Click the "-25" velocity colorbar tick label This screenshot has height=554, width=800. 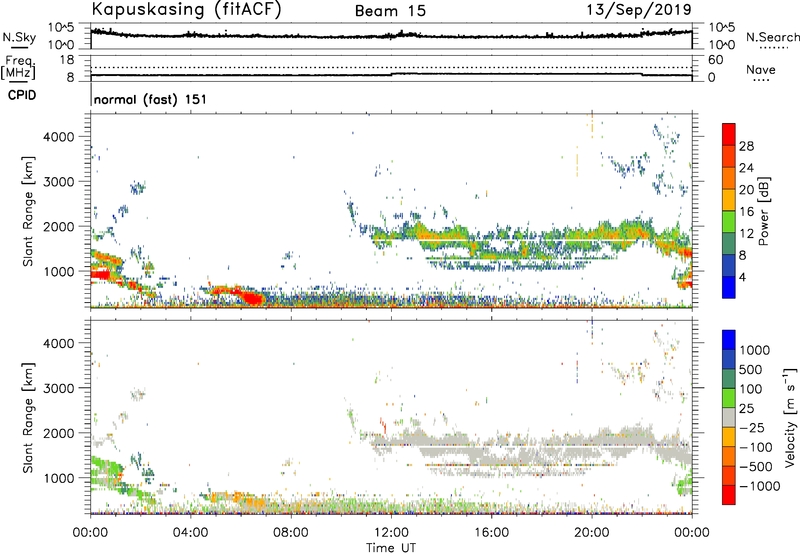point(751,427)
